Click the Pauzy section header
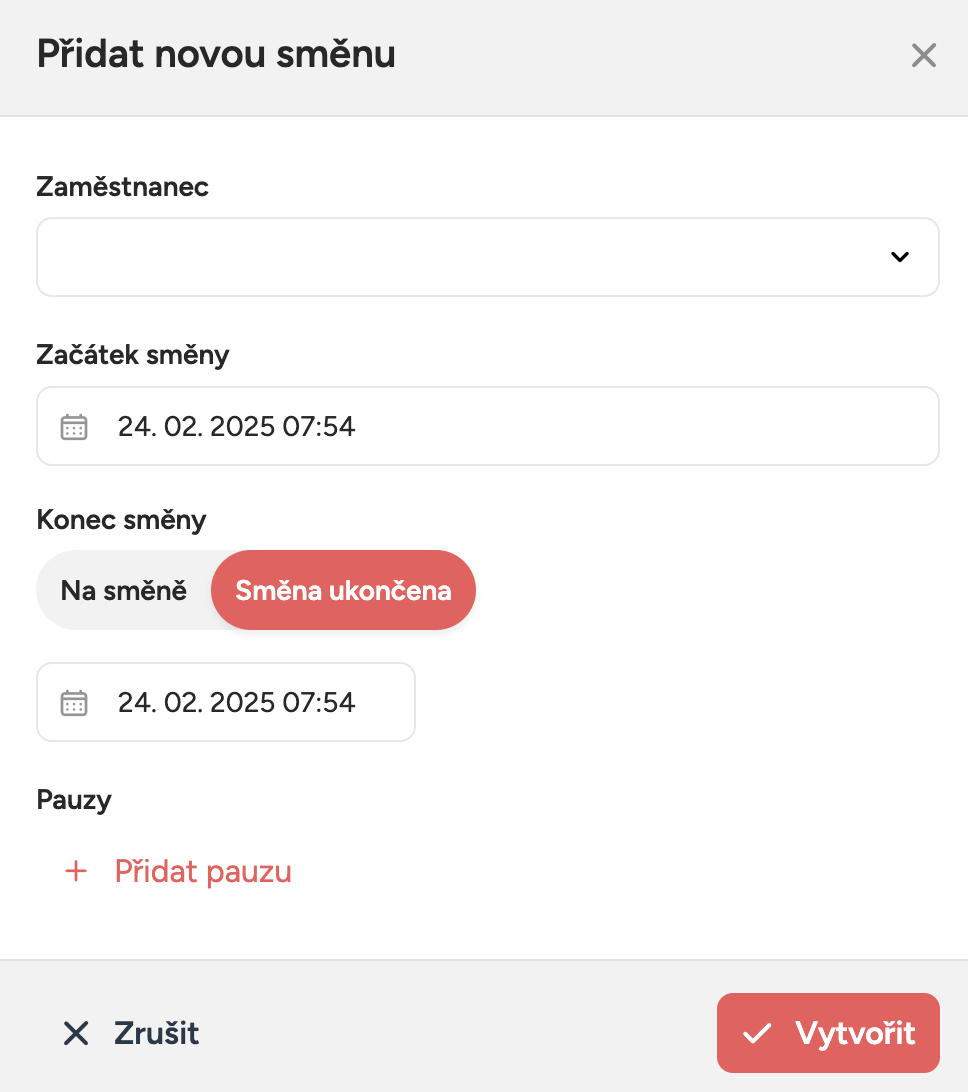968x1092 pixels. pos(74,799)
